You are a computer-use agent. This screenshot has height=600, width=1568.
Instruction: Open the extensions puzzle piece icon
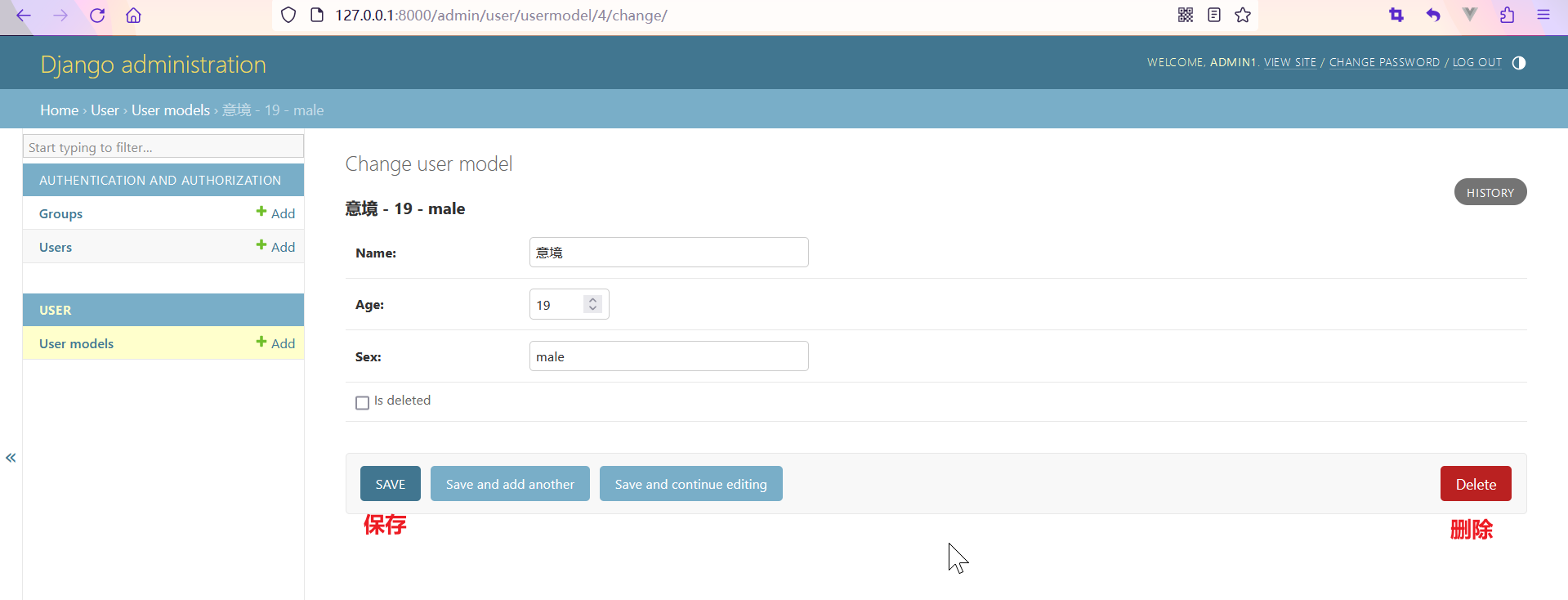(x=1507, y=15)
